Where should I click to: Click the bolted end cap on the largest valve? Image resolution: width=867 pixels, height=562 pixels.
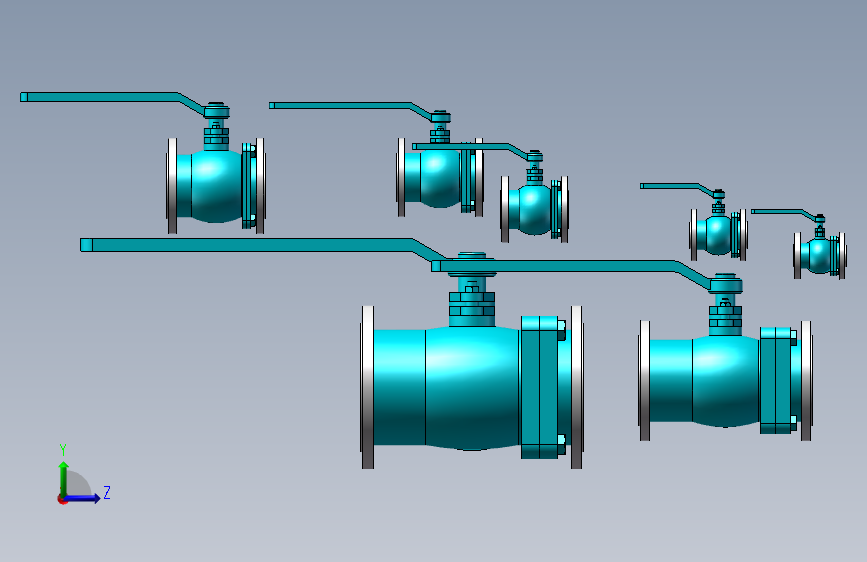click(540, 387)
